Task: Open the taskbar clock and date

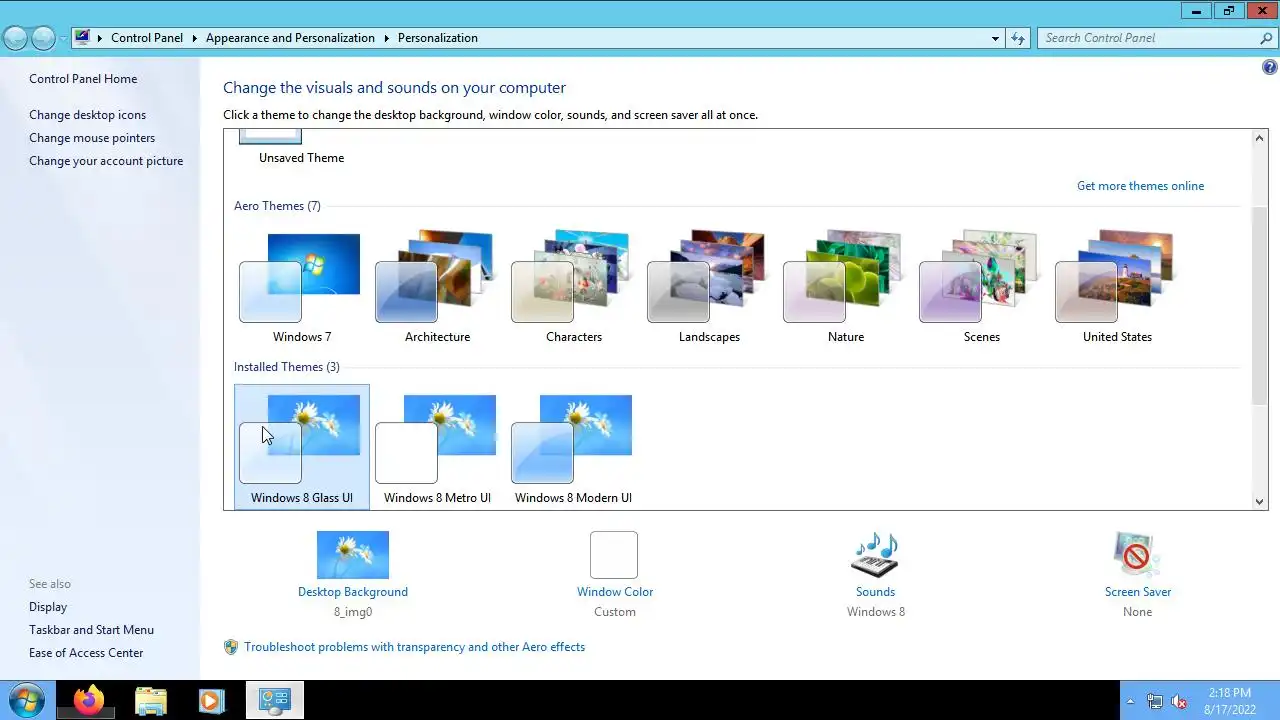Action: [x=1229, y=700]
